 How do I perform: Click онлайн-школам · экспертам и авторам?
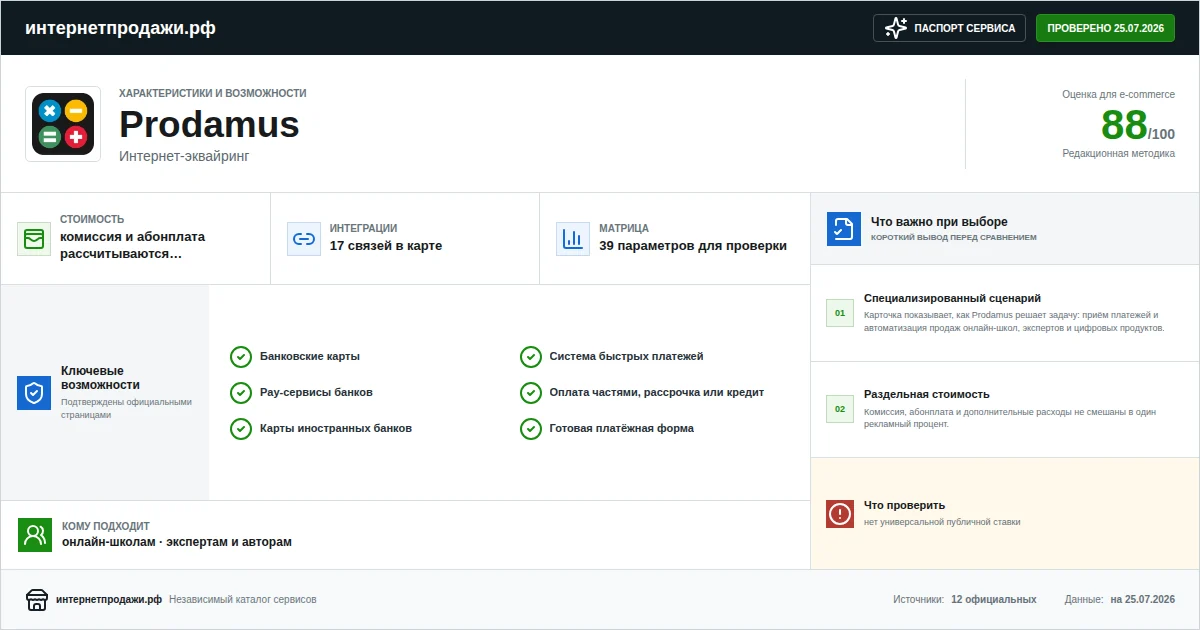(x=177, y=542)
